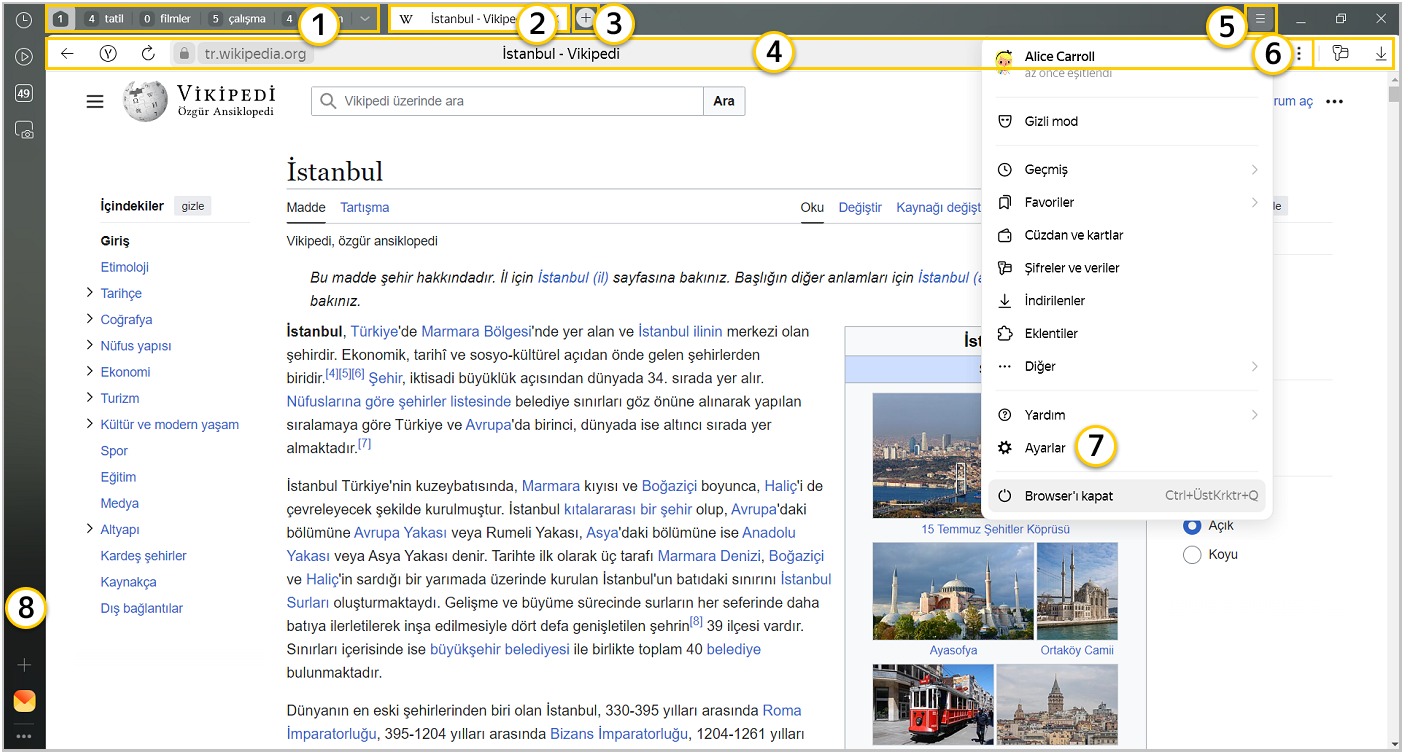Select the Açık theme radio button

[1192, 526]
